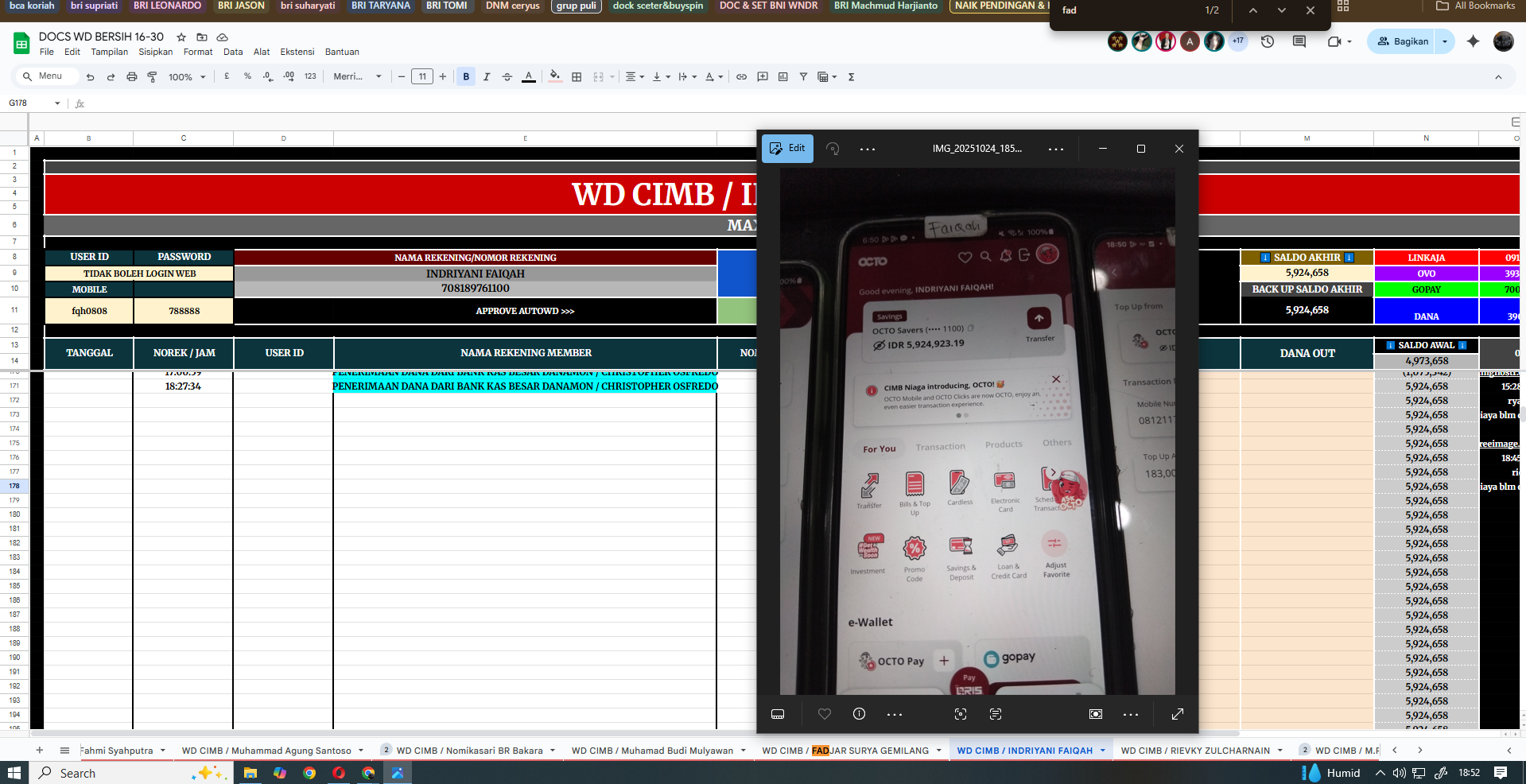Open Windows Start menu
Screen dimensions: 1526x784
(14, 773)
